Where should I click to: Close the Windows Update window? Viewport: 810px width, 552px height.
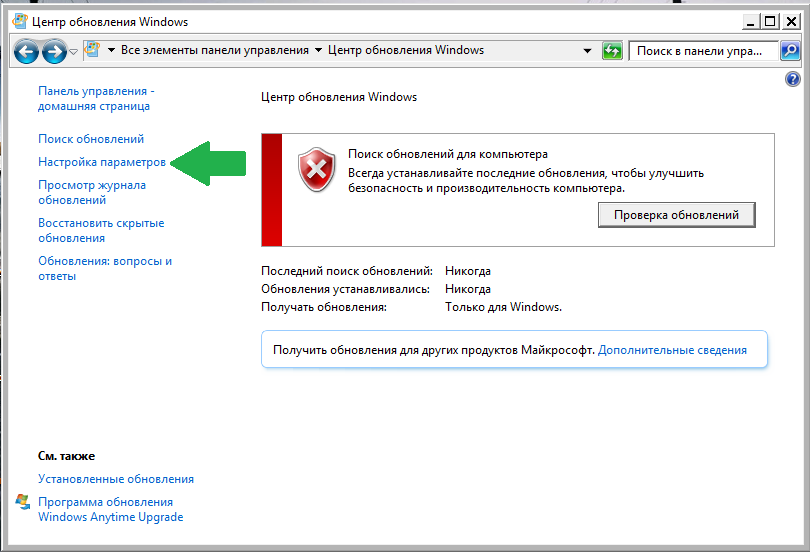[791, 22]
